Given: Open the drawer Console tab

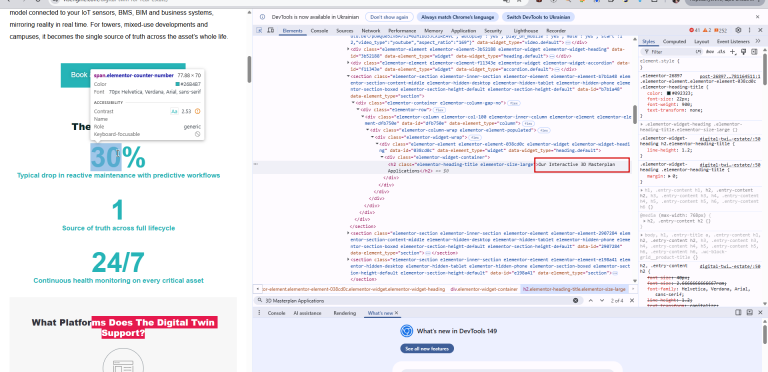Looking at the screenshot, I should click(x=277, y=313).
